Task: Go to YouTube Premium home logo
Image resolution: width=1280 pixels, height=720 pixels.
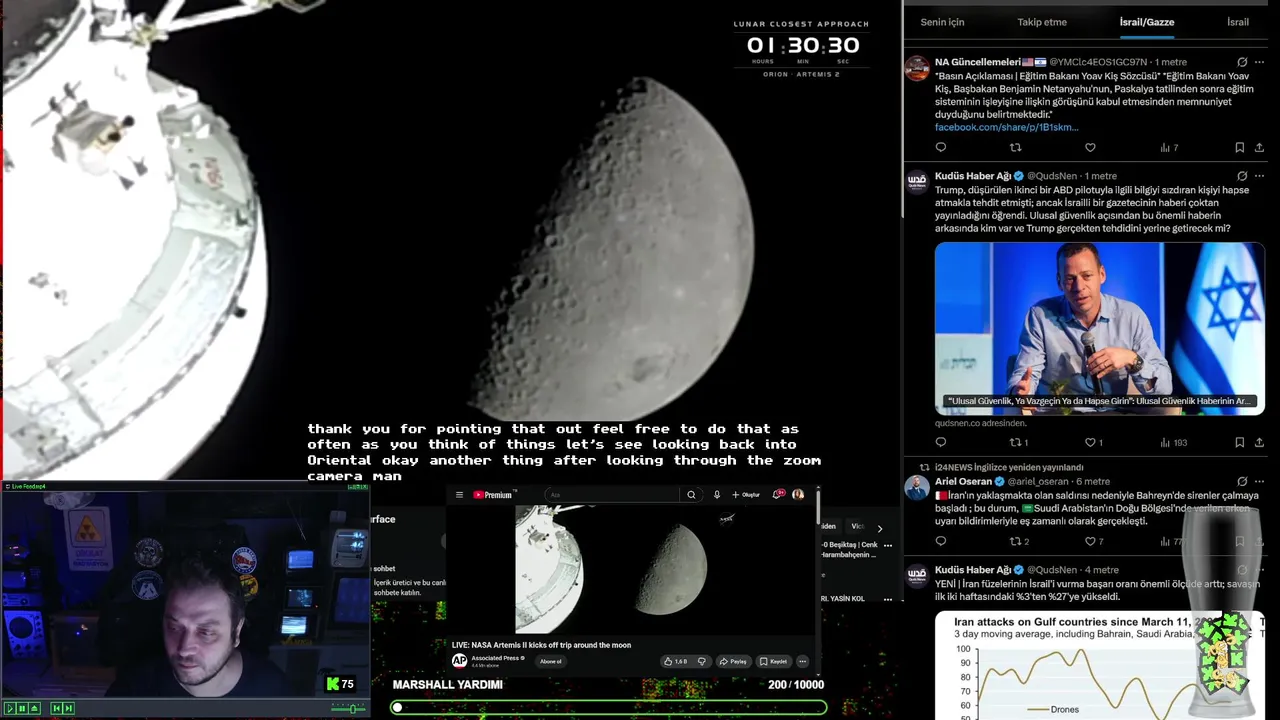Action: [492, 495]
